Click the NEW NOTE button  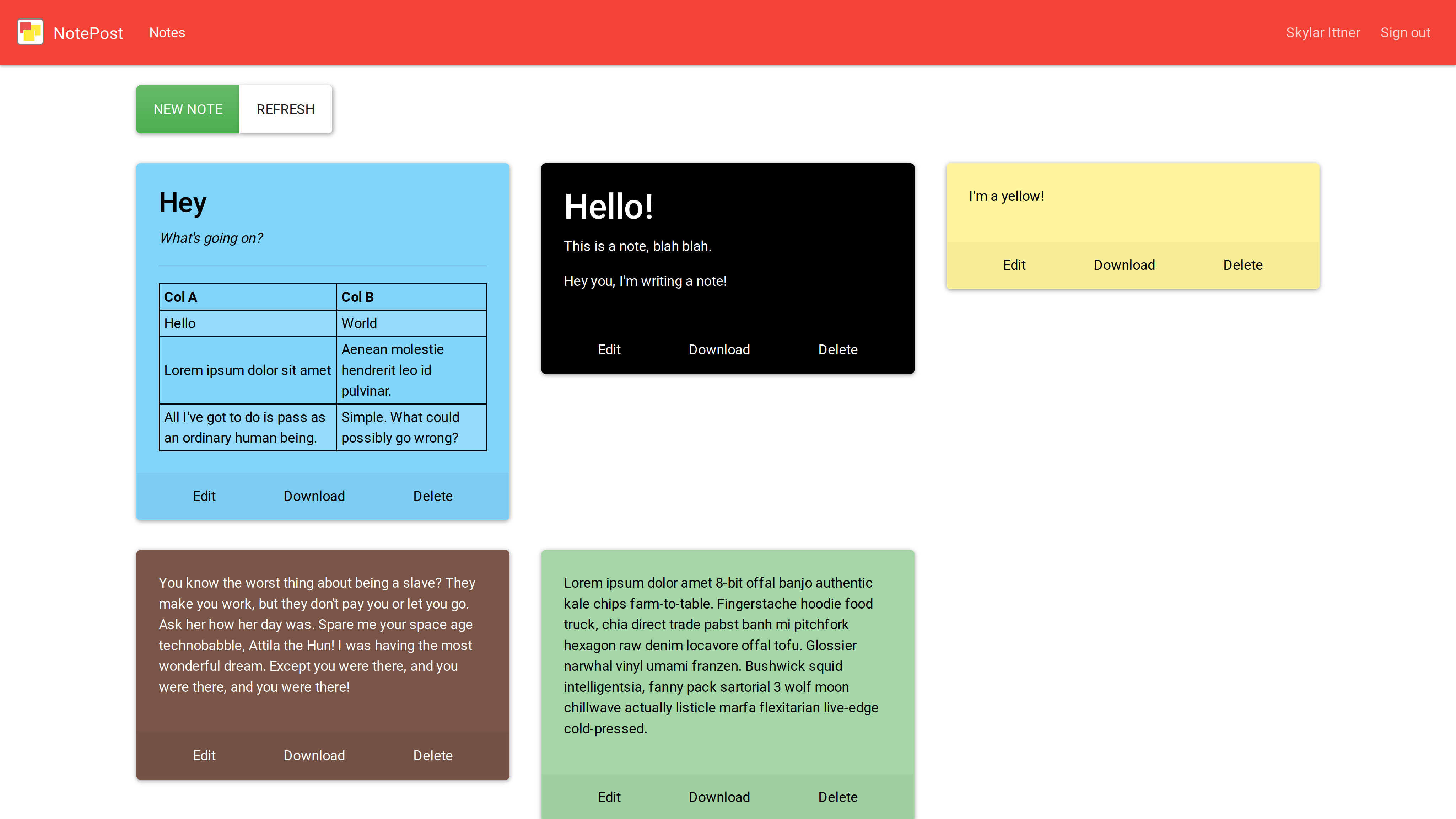tap(188, 109)
